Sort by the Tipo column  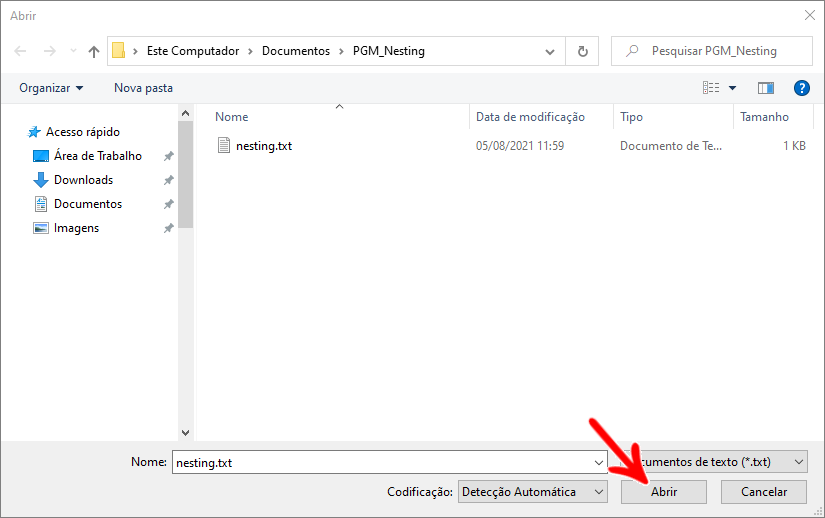click(631, 117)
